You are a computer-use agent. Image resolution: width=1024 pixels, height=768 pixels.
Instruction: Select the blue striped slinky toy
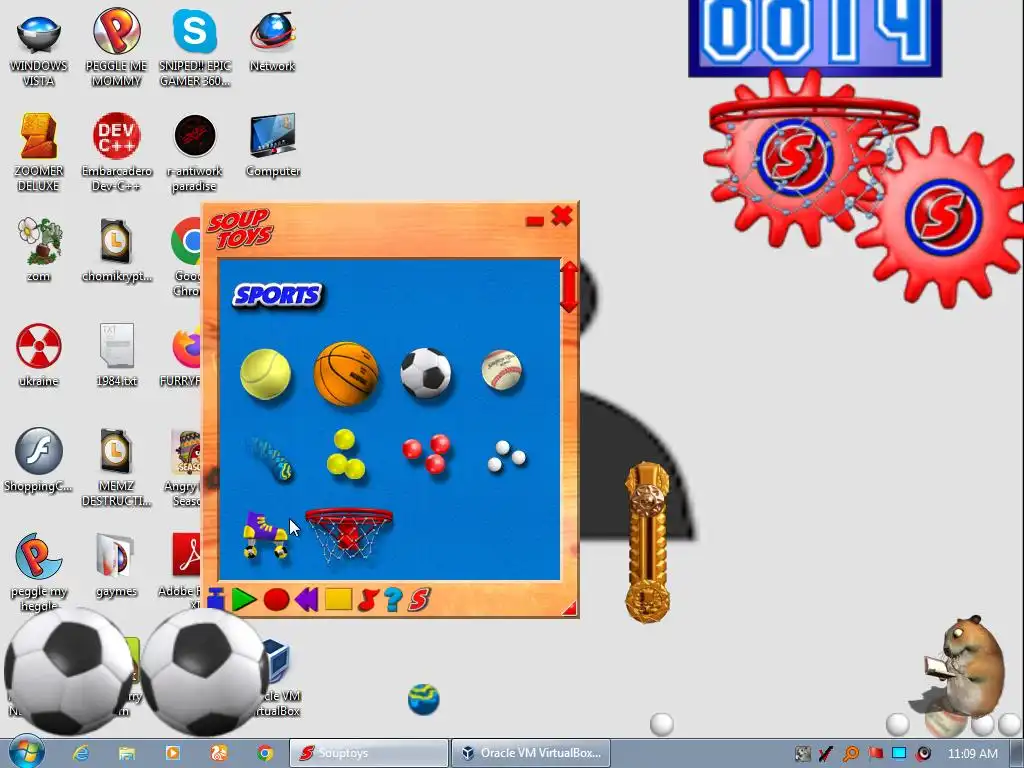[270, 459]
